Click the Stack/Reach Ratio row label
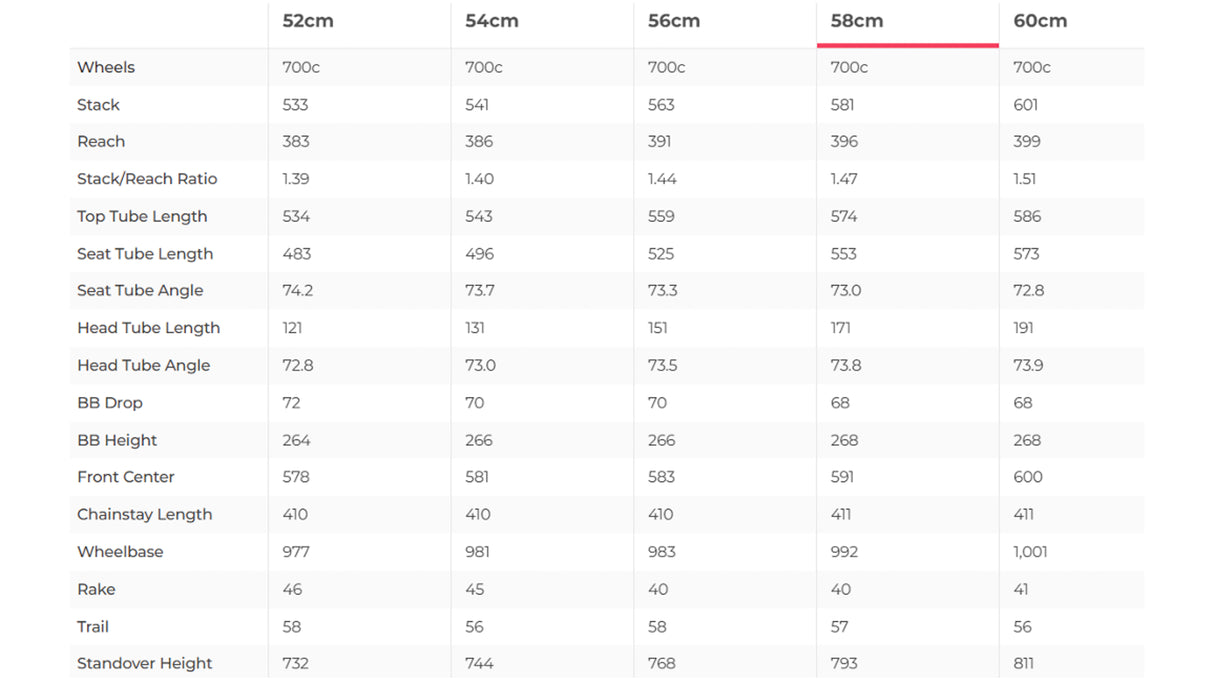The width and height of the screenshot is (1214, 683). tap(147, 179)
